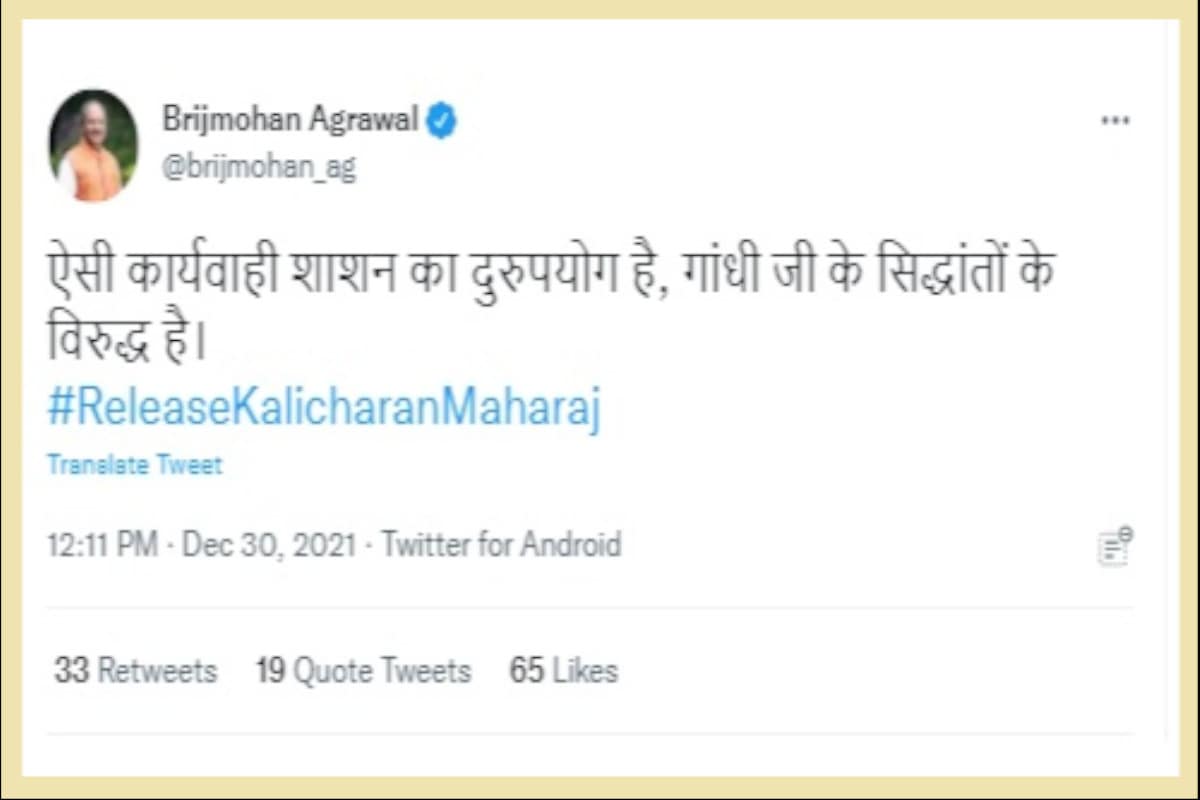Open the 19 Quote Tweets list
The height and width of the screenshot is (800, 1200).
pyautogui.click(x=362, y=670)
